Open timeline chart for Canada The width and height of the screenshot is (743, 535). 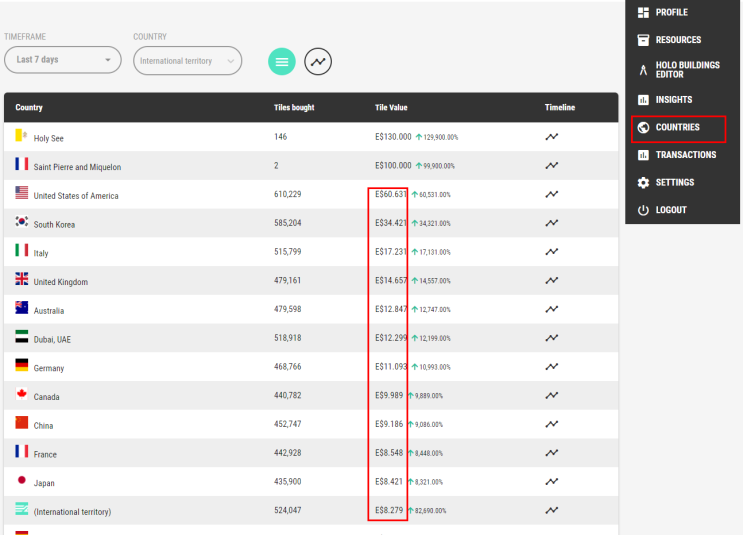pyautogui.click(x=552, y=395)
